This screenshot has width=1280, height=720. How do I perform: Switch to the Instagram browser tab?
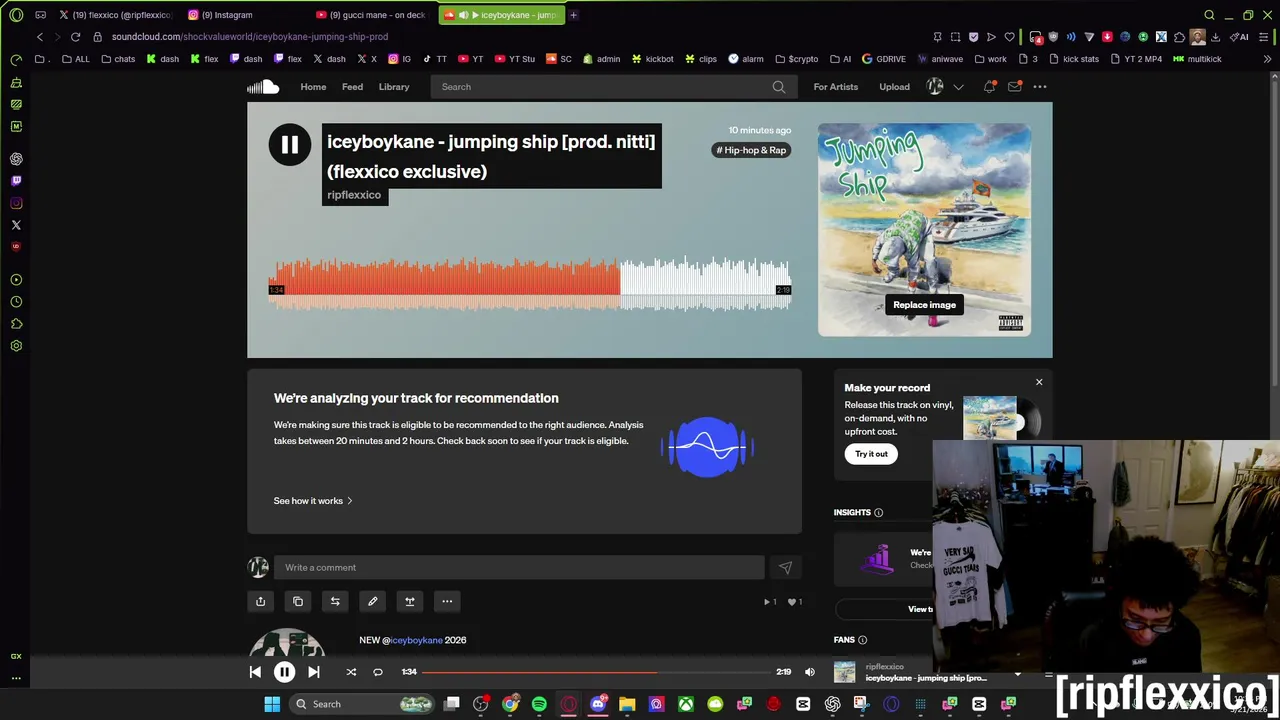(x=244, y=15)
